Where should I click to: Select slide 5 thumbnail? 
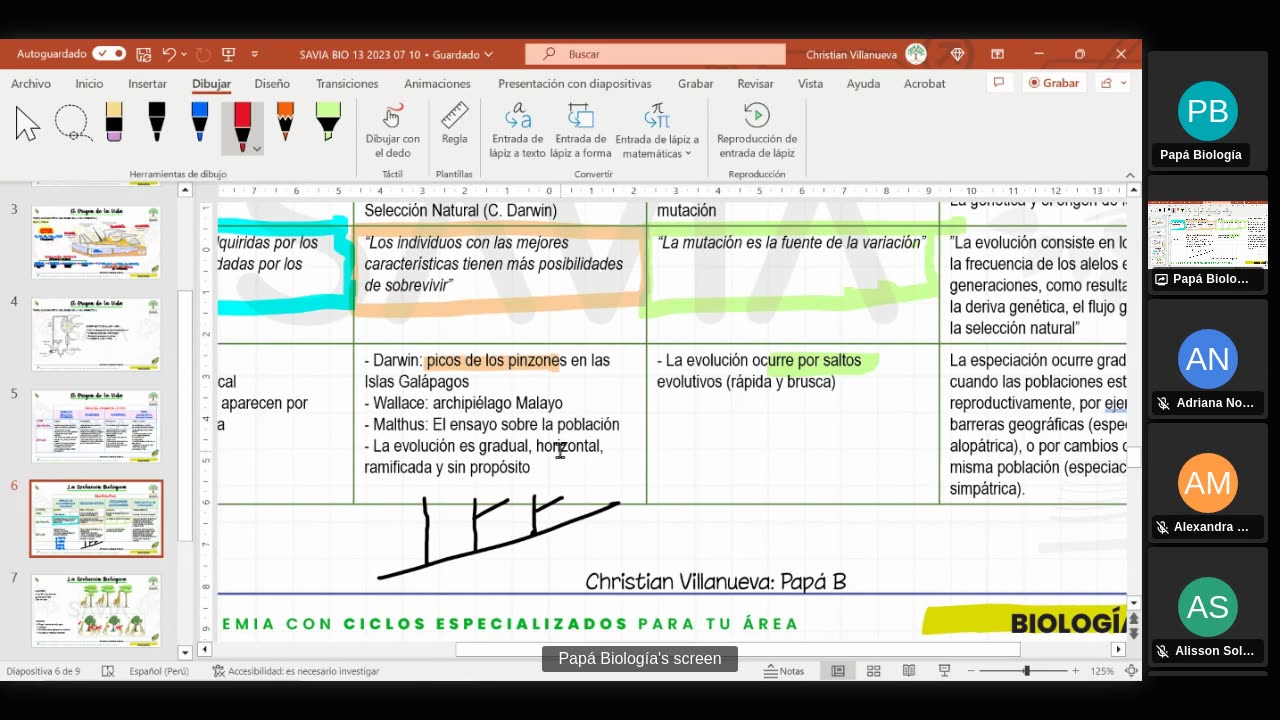click(x=95, y=426)
